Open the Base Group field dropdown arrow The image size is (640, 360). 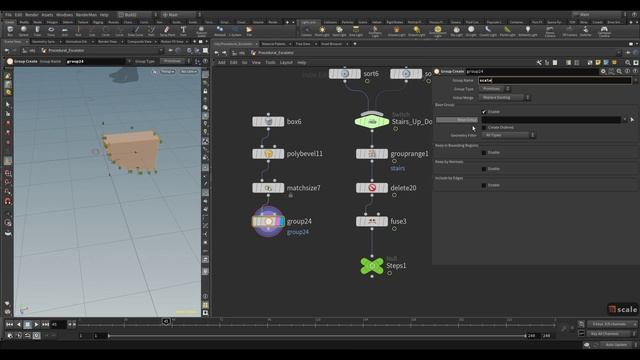[624, 120]
